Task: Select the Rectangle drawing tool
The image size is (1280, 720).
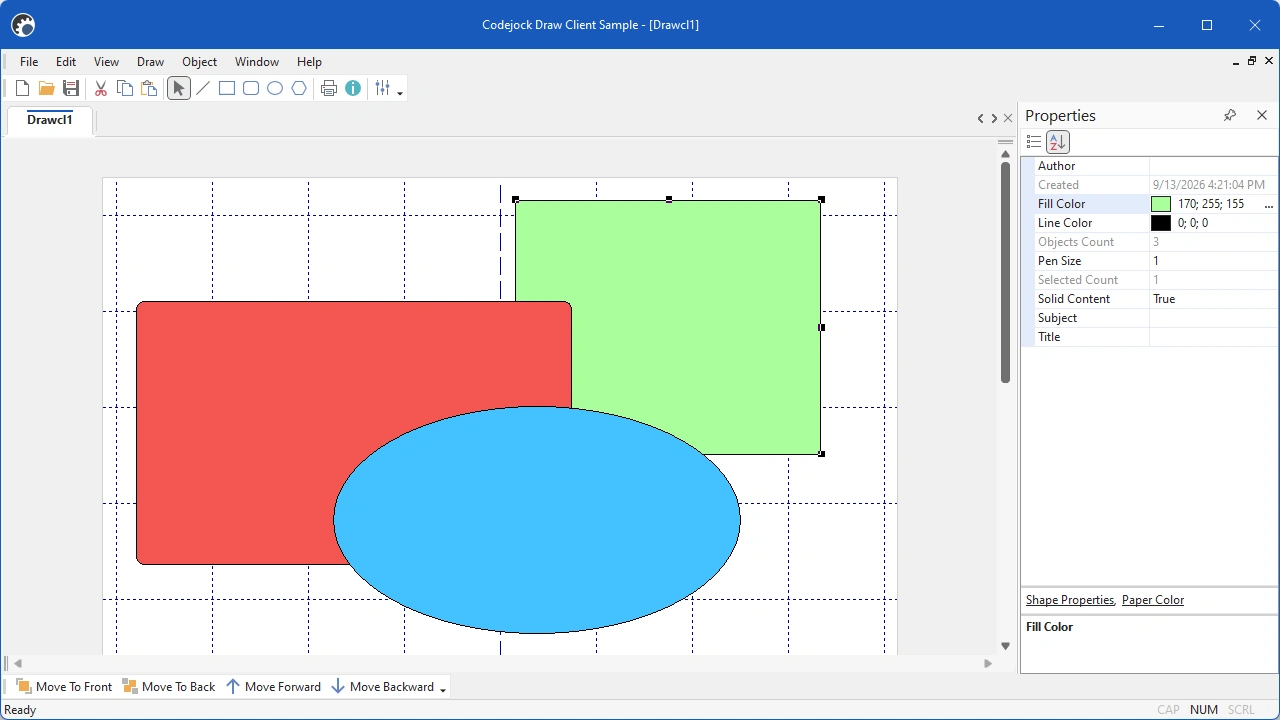Action: [227, 89]
